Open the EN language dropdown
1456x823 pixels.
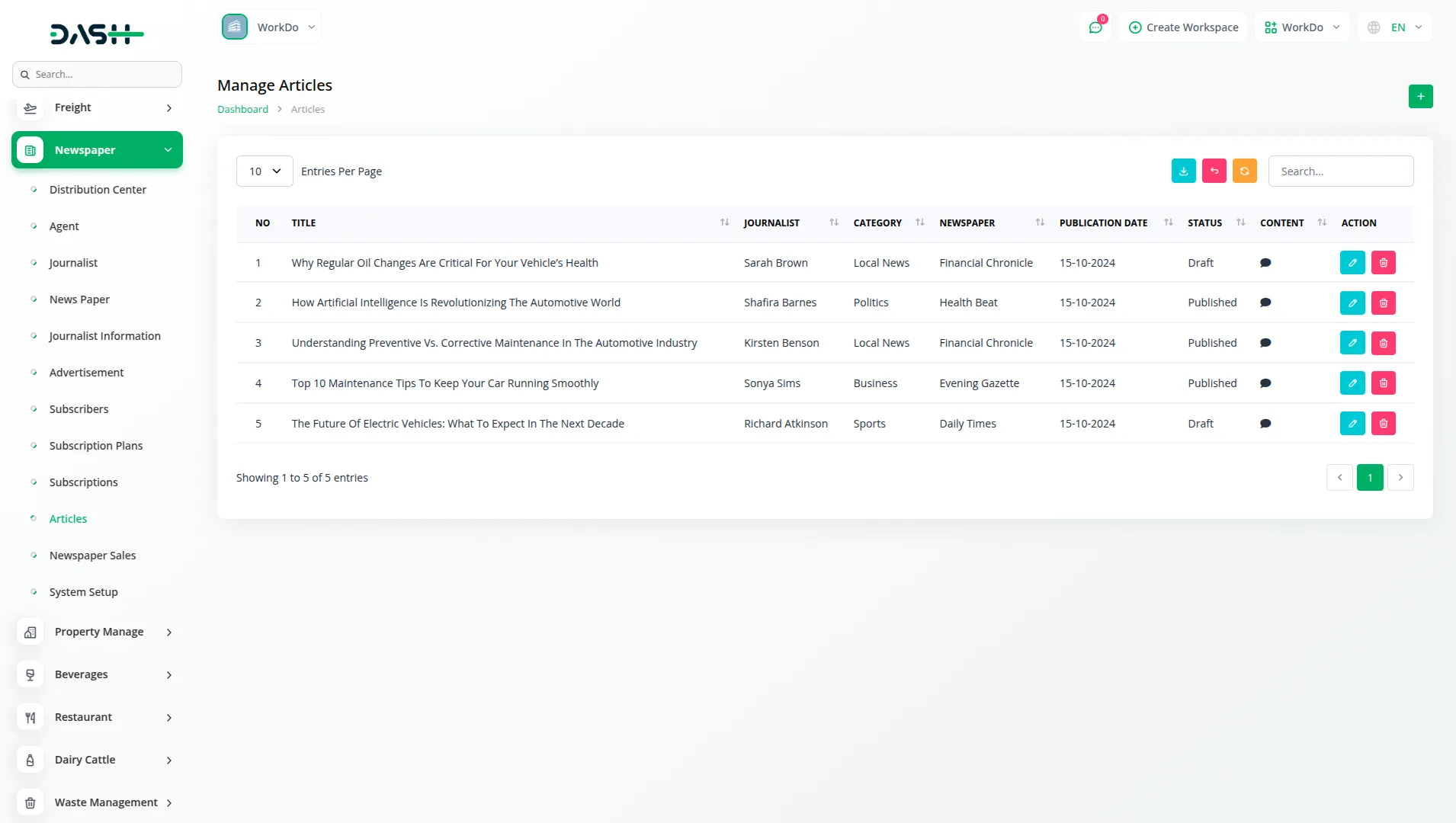point(1394,27)
